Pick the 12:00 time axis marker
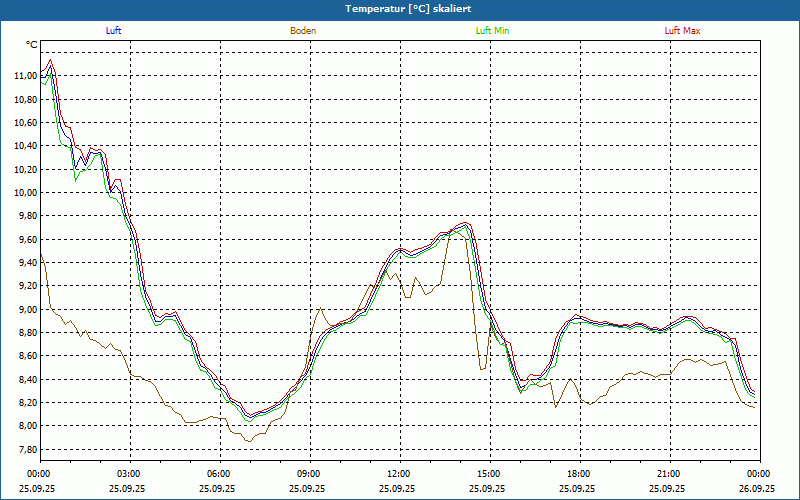Screen dimensions: 800x500 click(399, 474)
